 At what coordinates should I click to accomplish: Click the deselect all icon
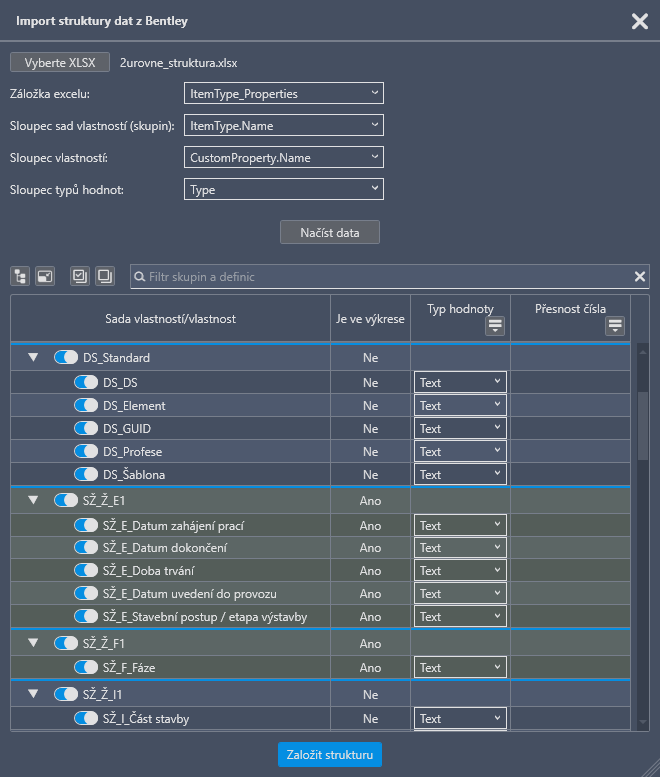click(x=105, y=276)
